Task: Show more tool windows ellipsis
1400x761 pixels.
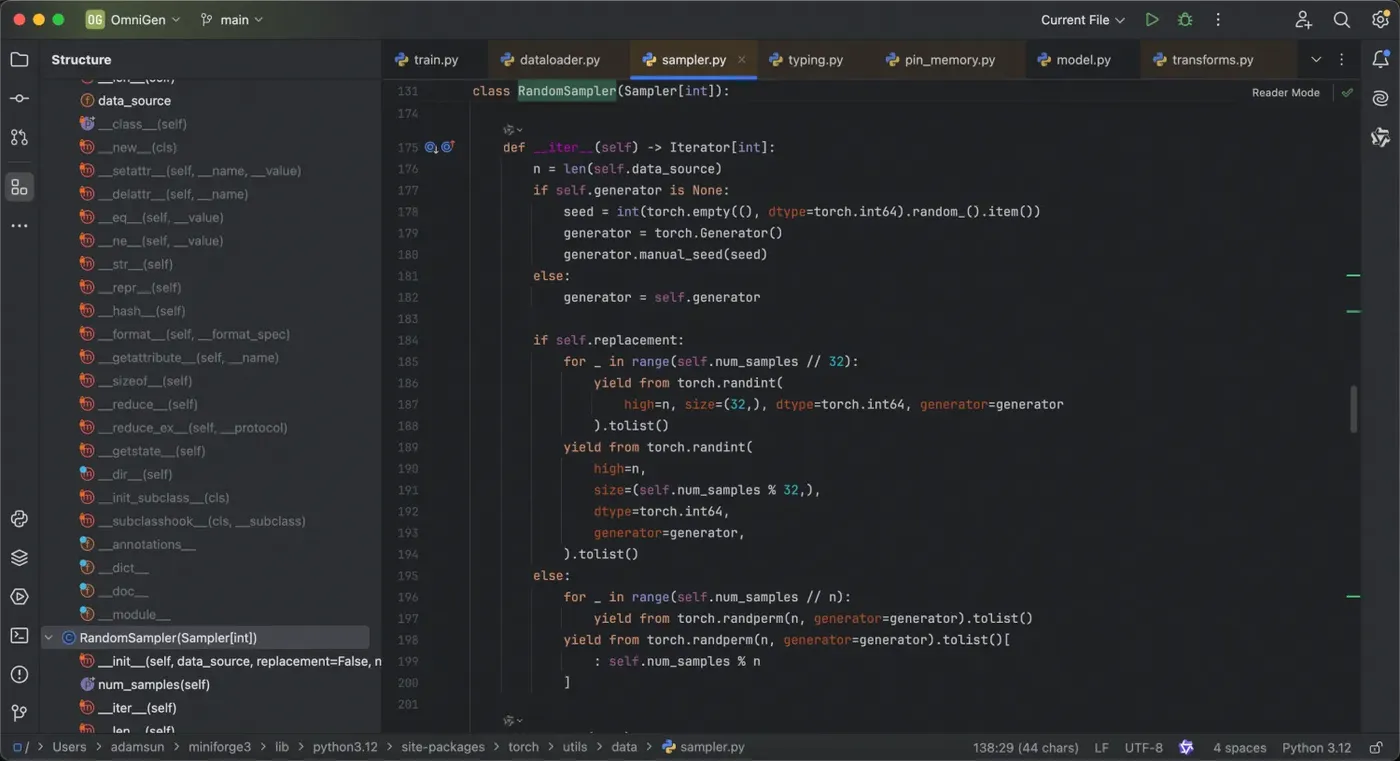Action: pyautogui.click(x=19, y=226)
